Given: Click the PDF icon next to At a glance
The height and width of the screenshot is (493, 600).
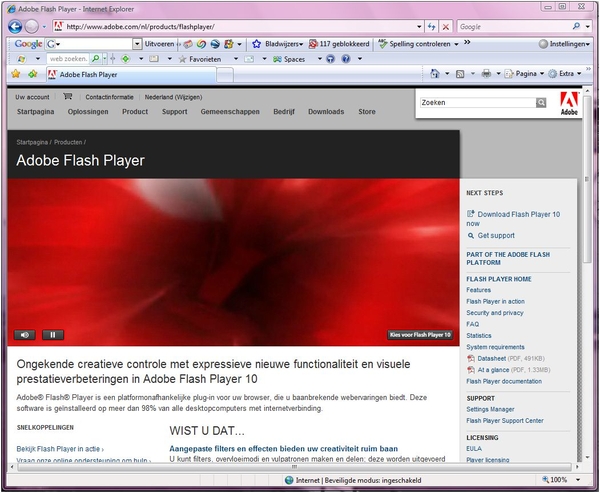Looking at the screenshot, I should click(x=471, y=370).
